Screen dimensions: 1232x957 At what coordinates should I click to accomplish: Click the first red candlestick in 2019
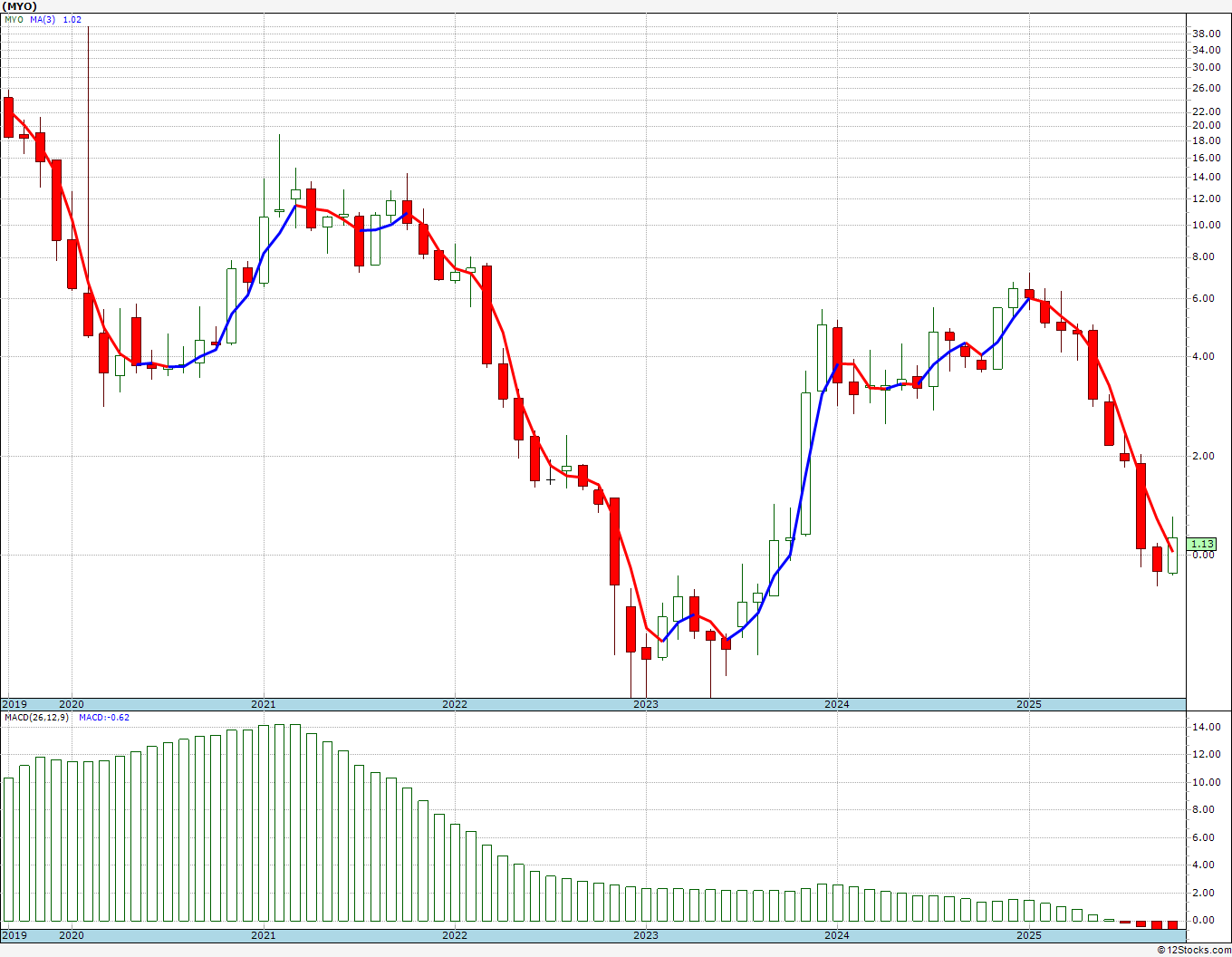(8, 117)
